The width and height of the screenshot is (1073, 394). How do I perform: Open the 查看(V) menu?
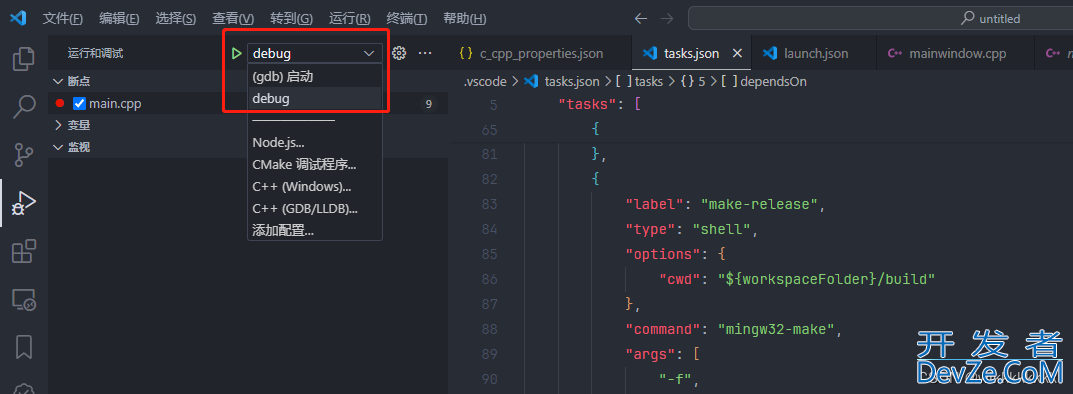[233, 18]
